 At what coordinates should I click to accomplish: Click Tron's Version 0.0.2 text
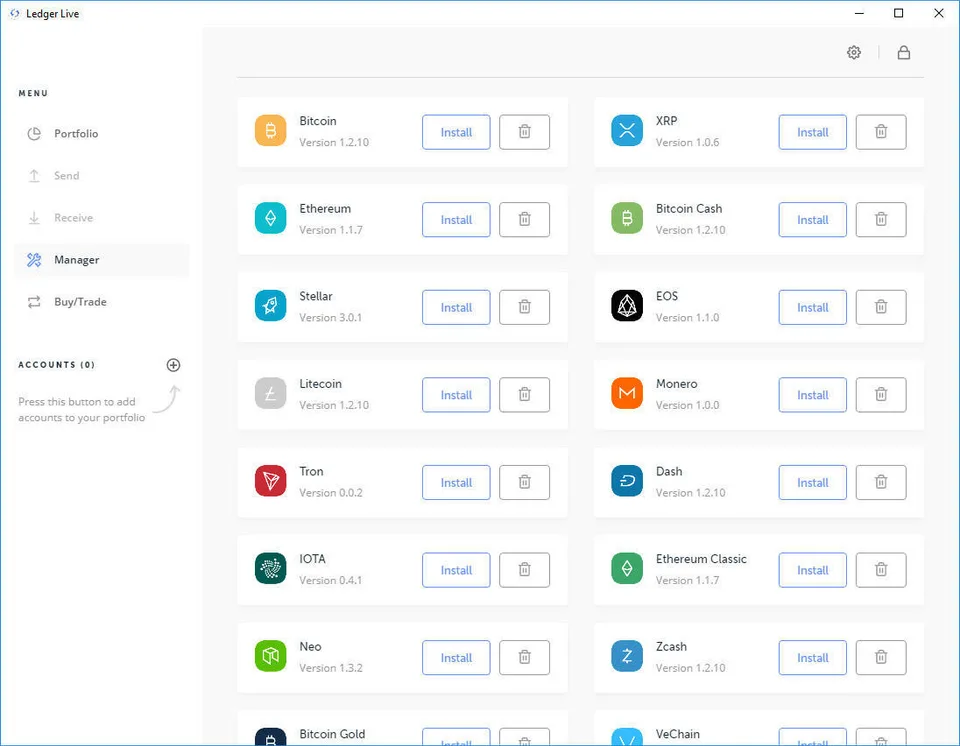331,492
